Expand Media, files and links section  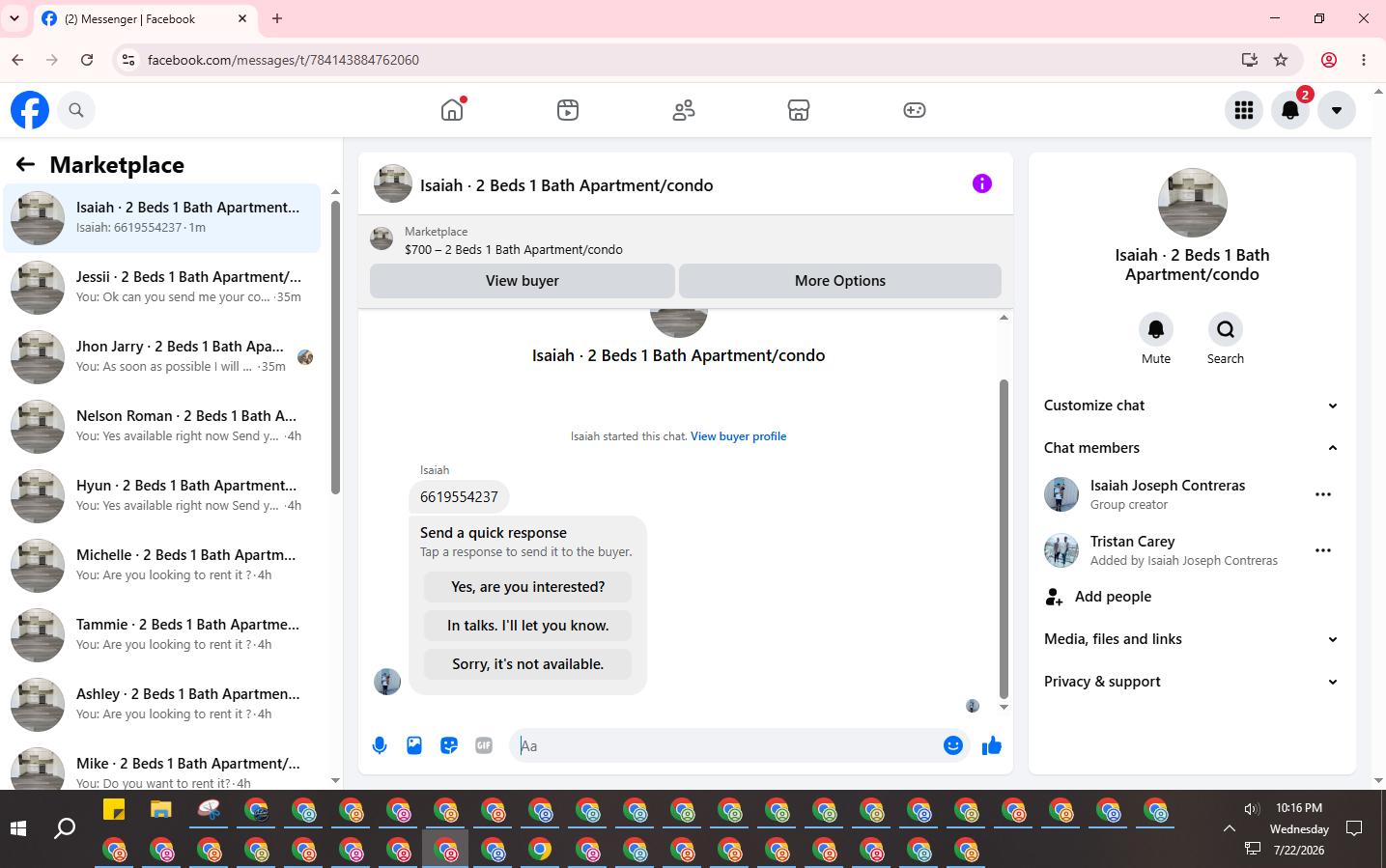tap(1191, 639)
